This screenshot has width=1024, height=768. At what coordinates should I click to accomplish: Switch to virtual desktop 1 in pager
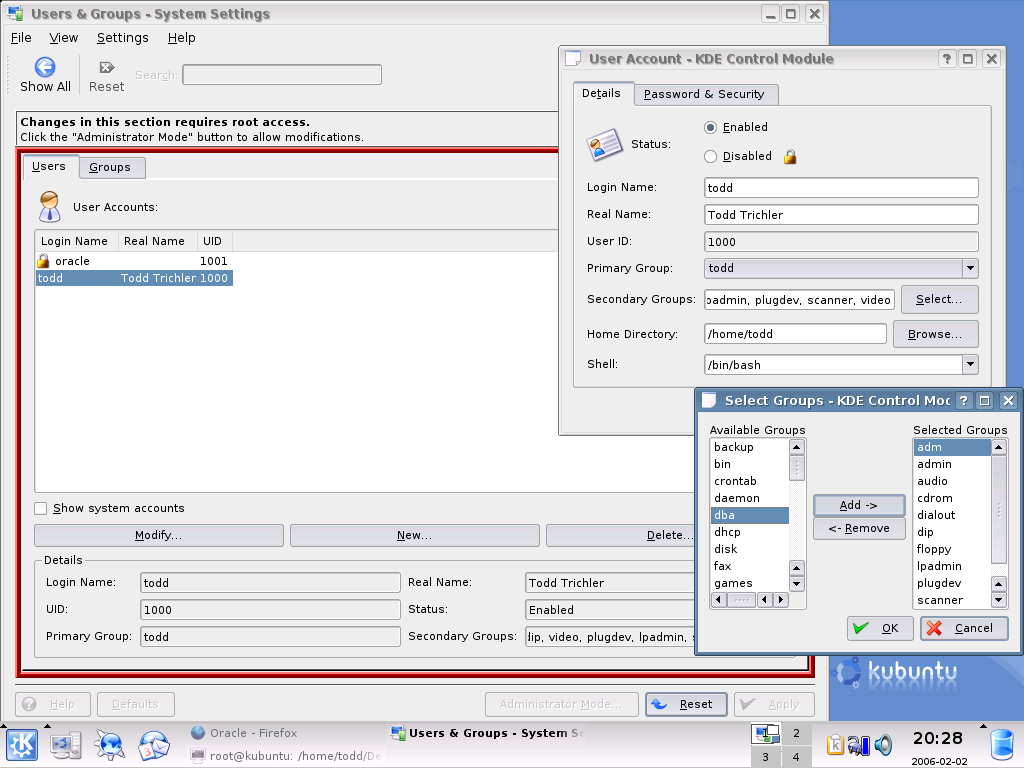coord(765,733)
